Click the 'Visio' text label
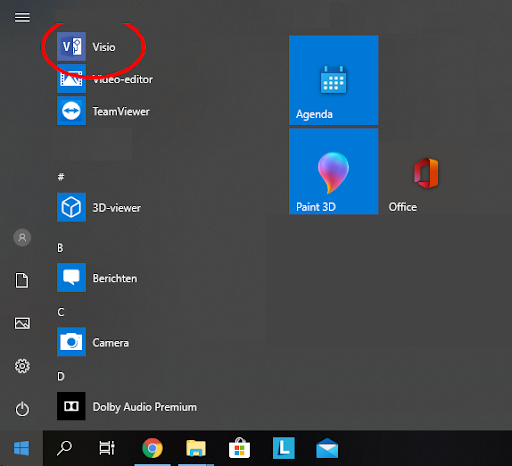The height and width of the screenshot is (466, 512). 104,47
